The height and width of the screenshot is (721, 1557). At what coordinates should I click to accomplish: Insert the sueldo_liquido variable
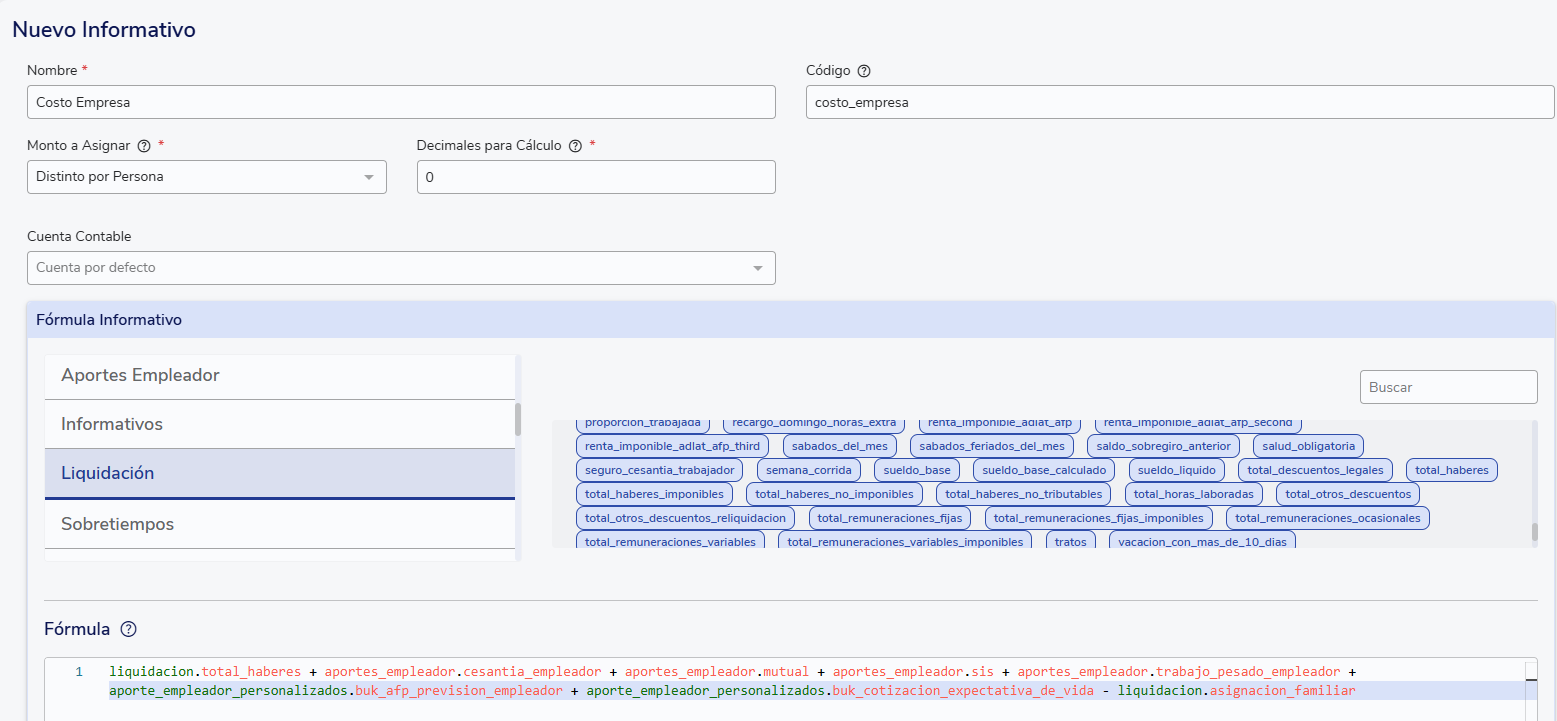click(1176, 470)
